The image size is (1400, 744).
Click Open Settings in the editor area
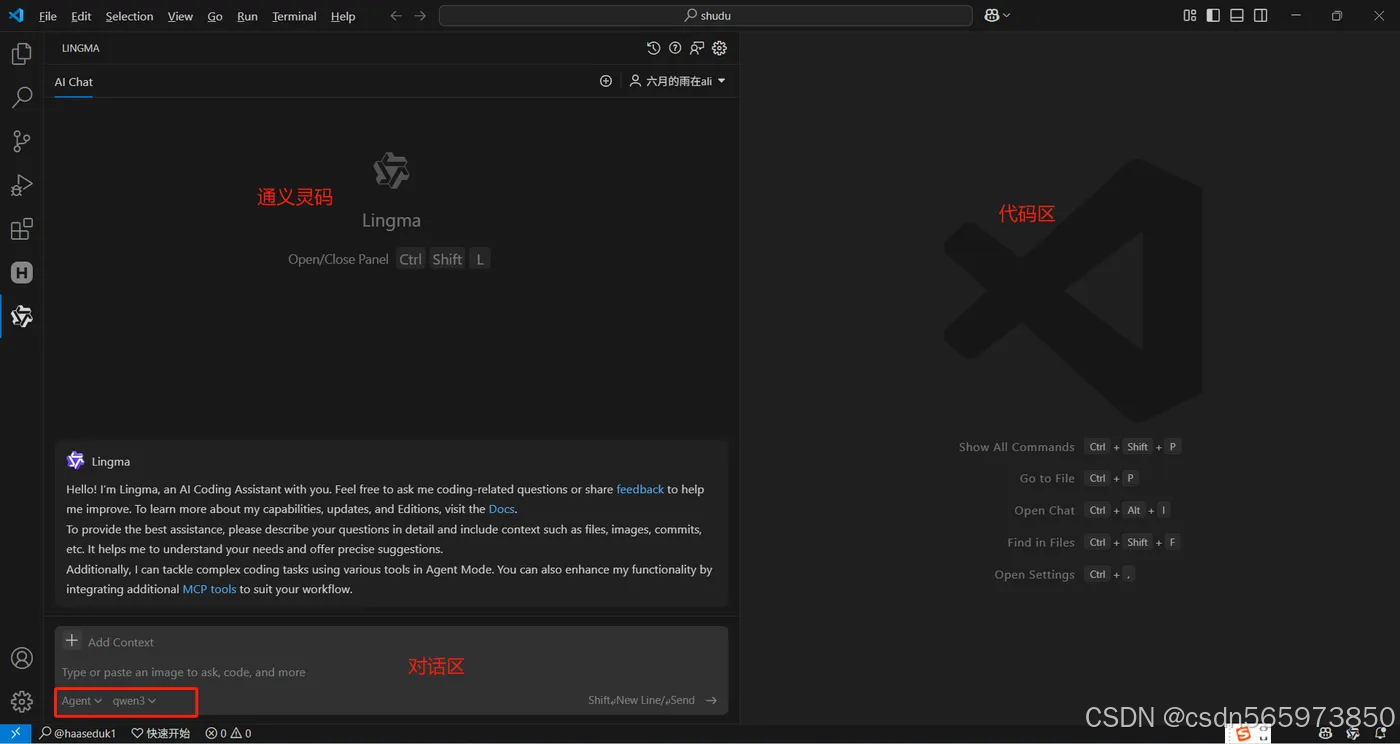tap(1034, 575)
